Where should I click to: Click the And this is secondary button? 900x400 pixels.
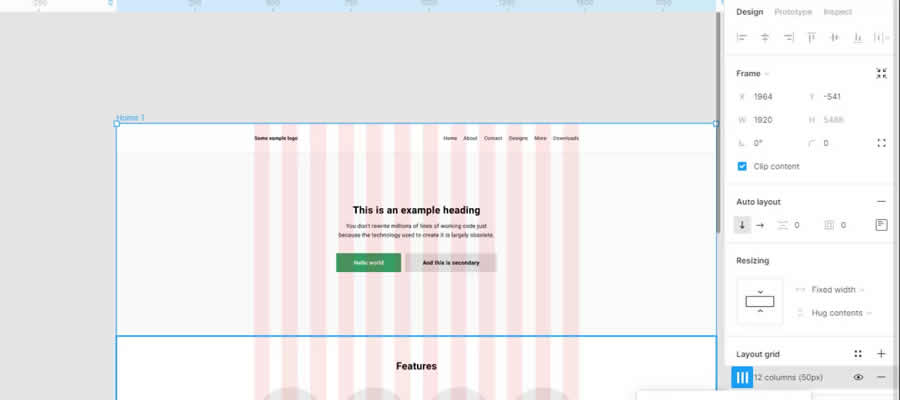coord(450,262)
